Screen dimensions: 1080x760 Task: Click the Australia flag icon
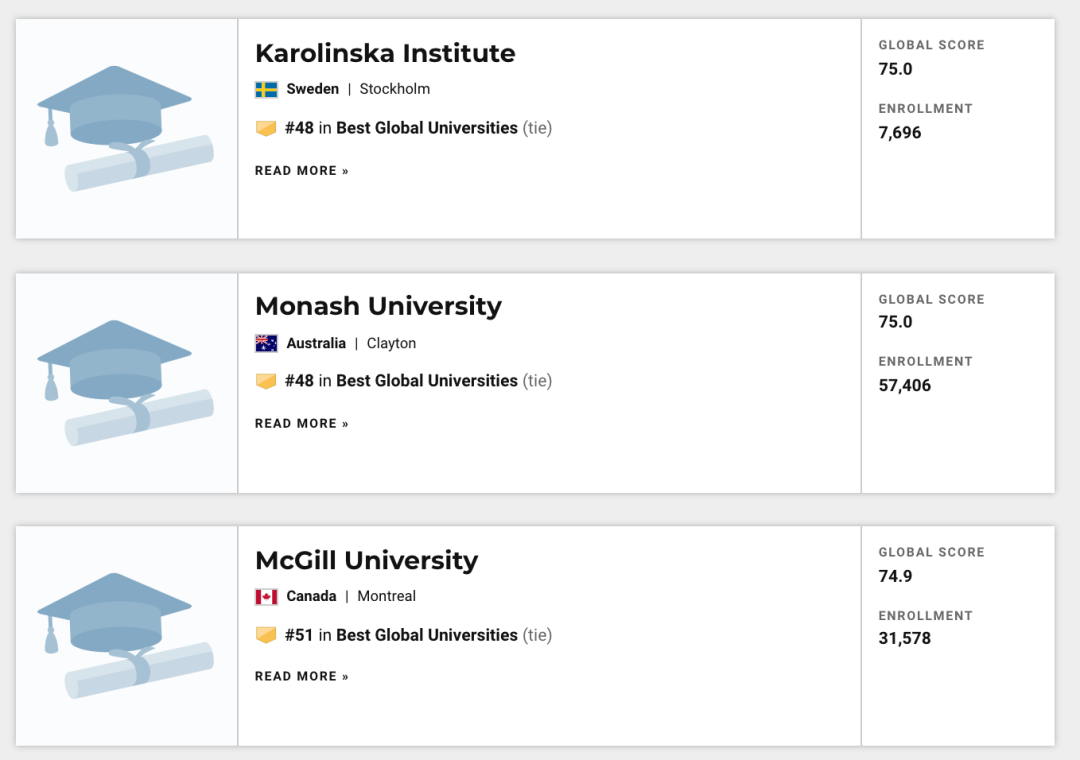tap(266, 343)
